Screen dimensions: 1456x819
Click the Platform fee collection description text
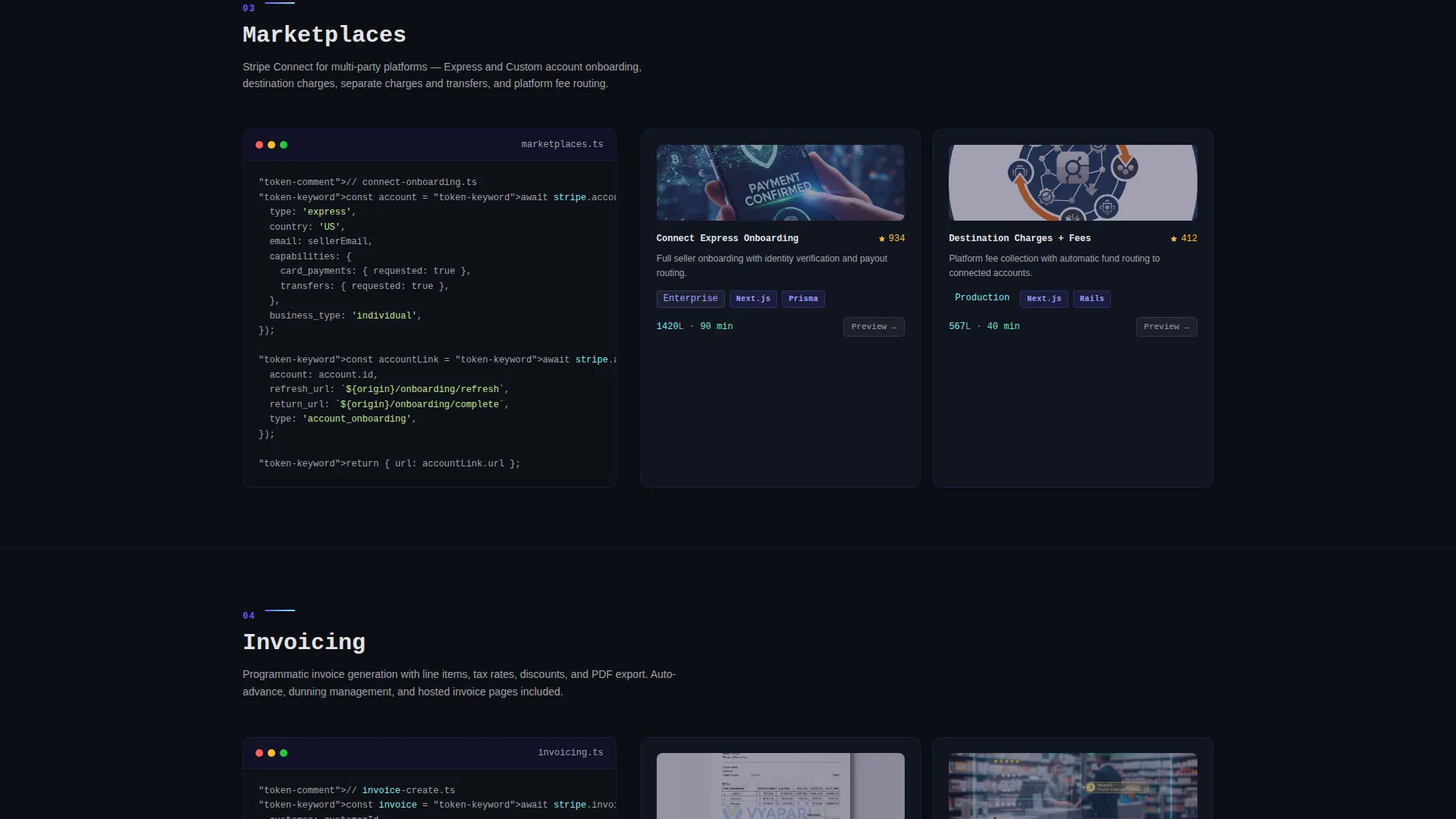pyautogui.click(x=1054, y=265)
